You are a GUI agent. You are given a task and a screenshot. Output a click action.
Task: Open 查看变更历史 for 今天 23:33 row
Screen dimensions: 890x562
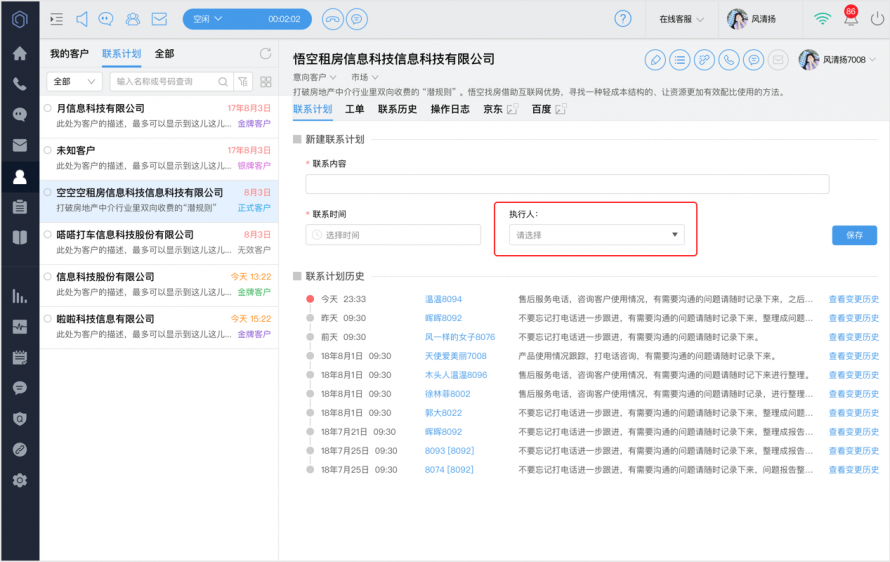pos(854,299)
